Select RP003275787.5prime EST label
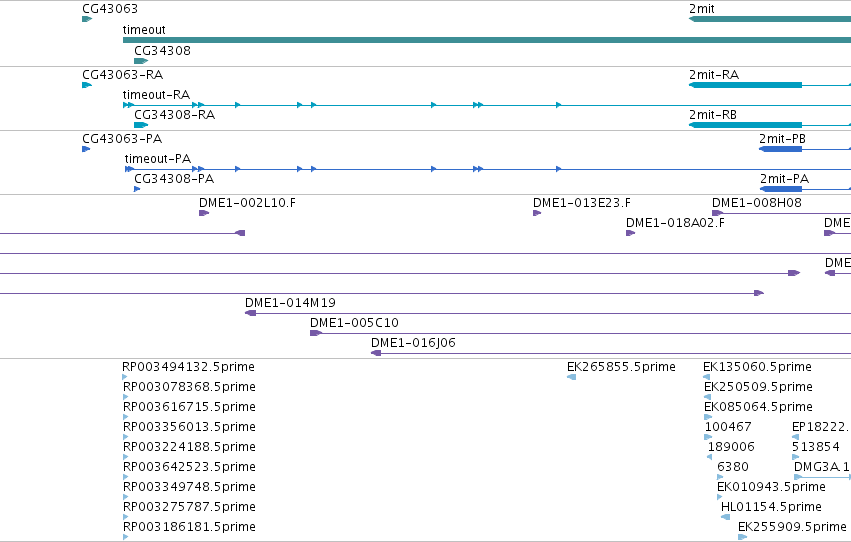The width and height of the screenshot is (851, 542). tap(189, 507)
